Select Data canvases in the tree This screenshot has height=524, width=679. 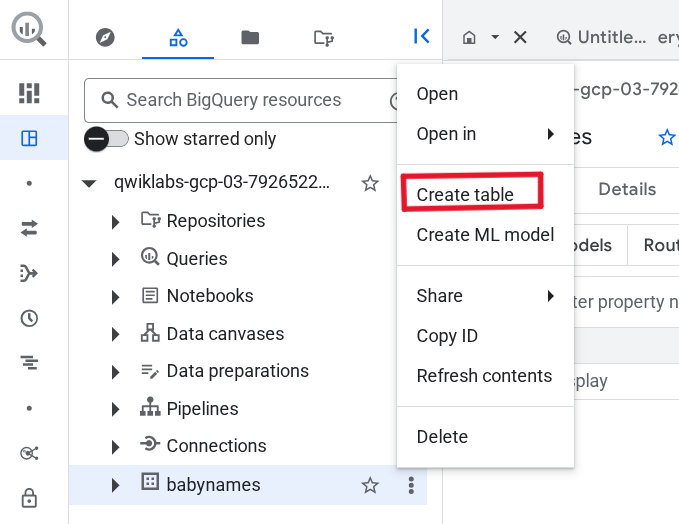click(225, 334)
